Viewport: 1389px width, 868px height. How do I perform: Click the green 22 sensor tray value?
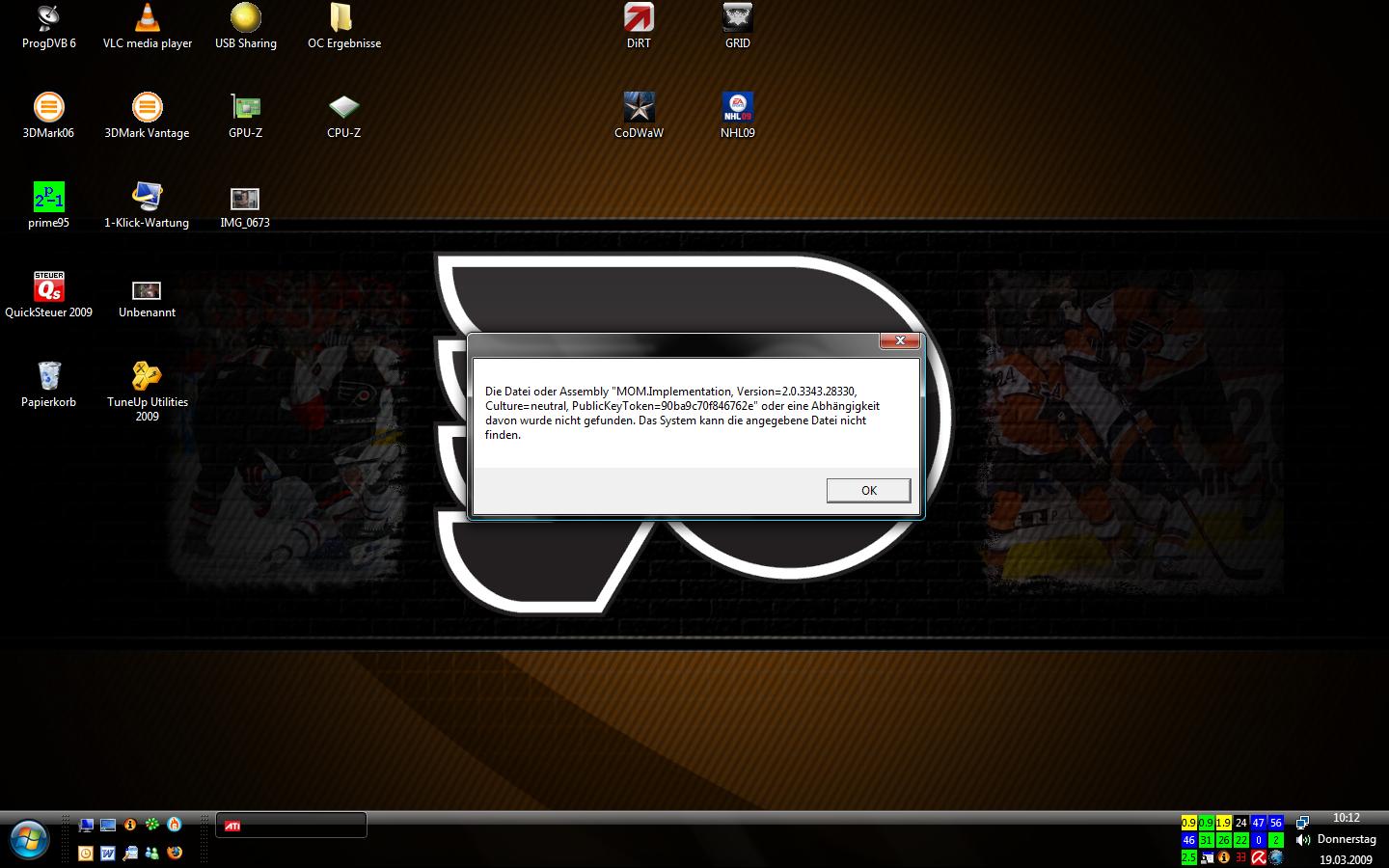[1241, 840]
